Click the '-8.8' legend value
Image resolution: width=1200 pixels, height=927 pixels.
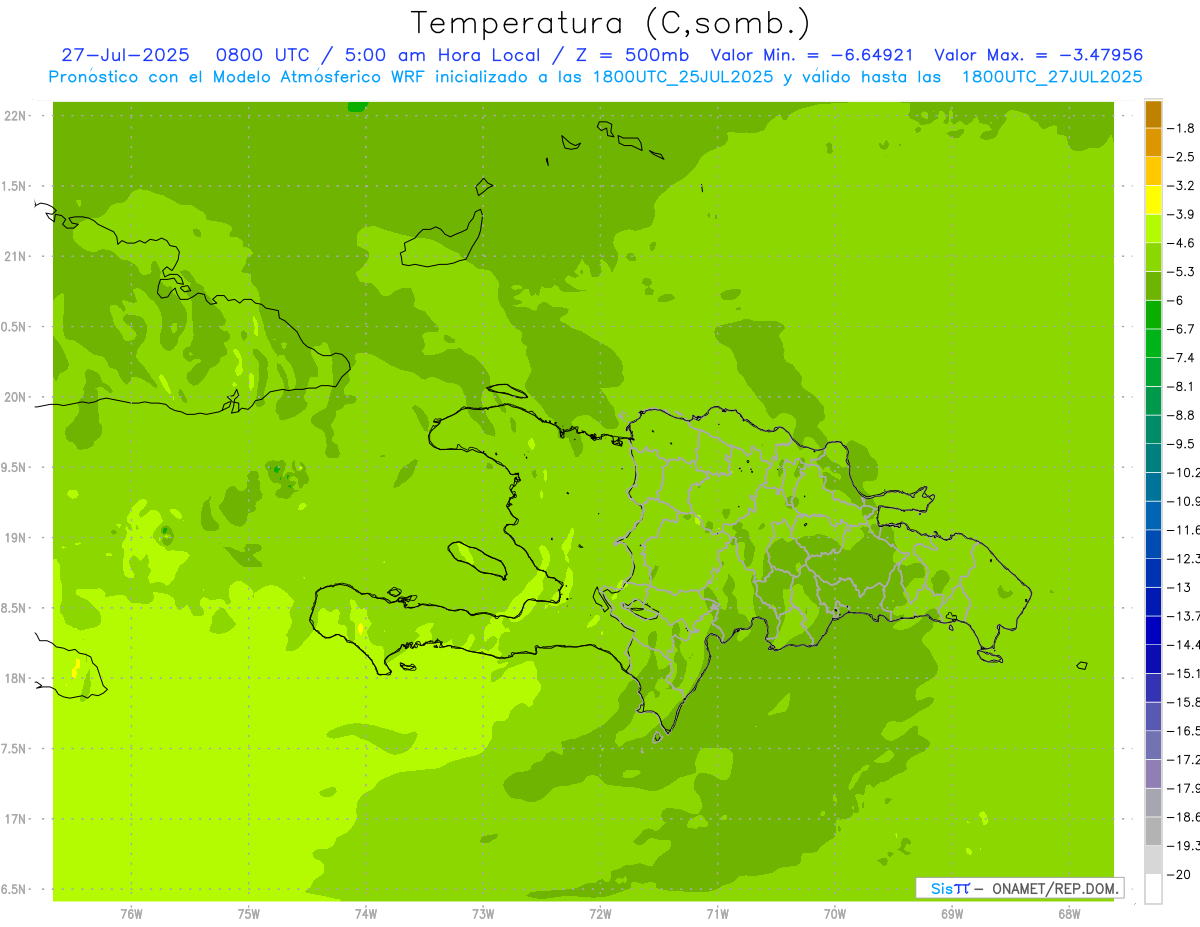pyautogui.click(x=1181, y=415)
